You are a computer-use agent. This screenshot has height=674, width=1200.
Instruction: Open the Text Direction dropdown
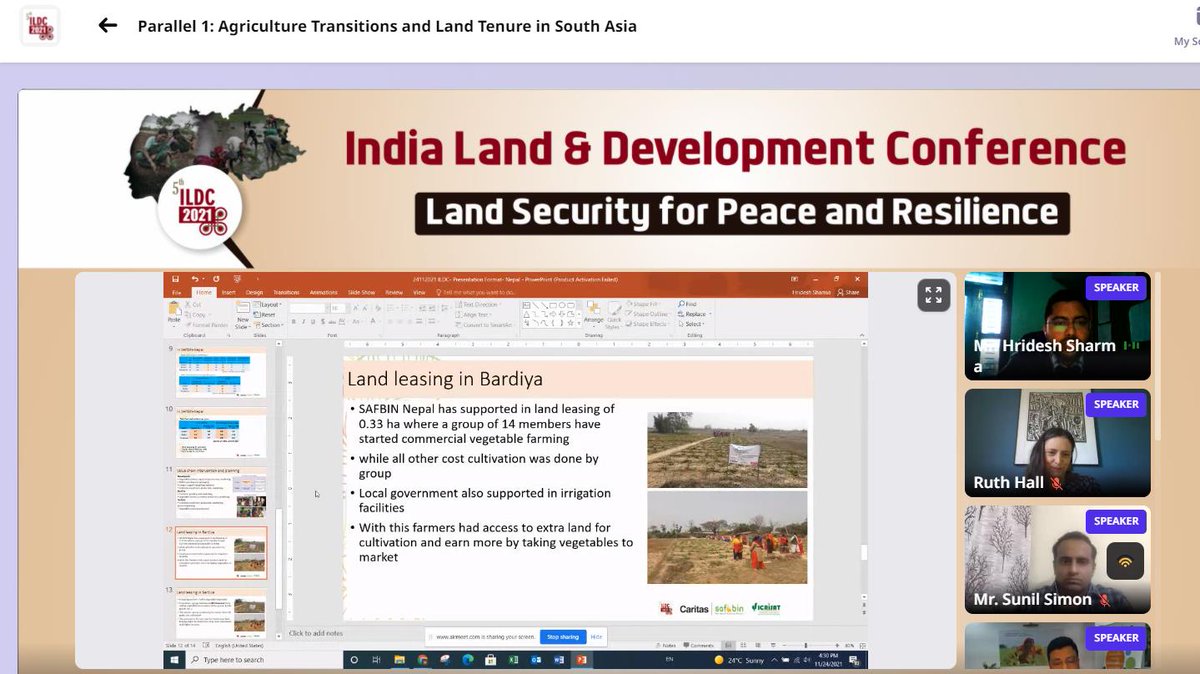tap(478, 304)
